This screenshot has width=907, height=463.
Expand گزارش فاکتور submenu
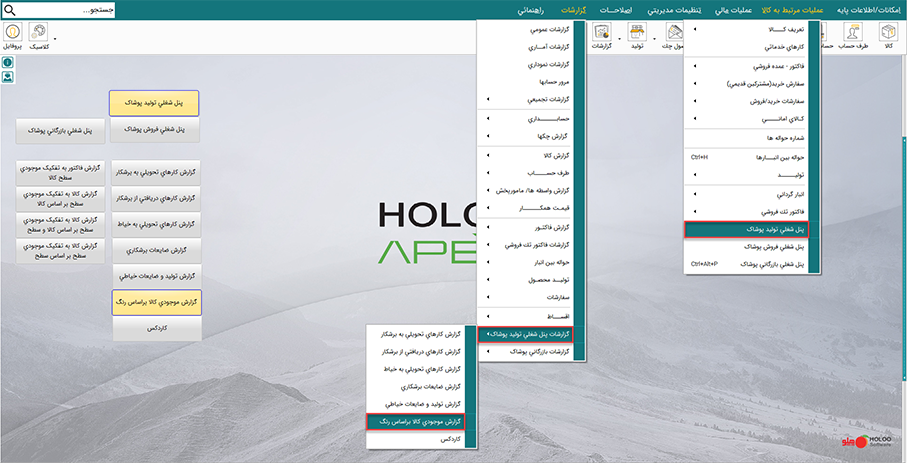tap(525, 227)
